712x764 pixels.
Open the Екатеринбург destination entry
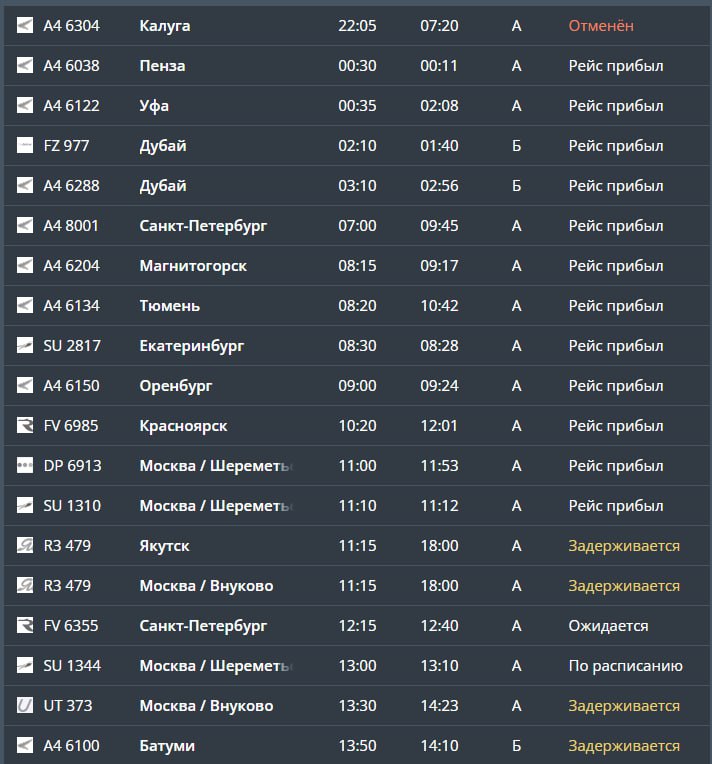tap(192, 346)
